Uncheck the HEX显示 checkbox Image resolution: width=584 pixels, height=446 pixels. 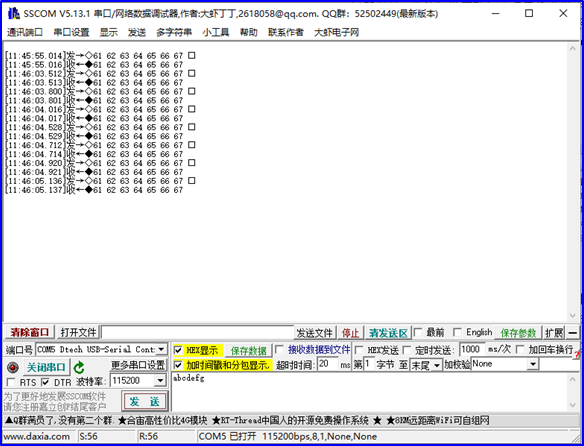[178, 350]
